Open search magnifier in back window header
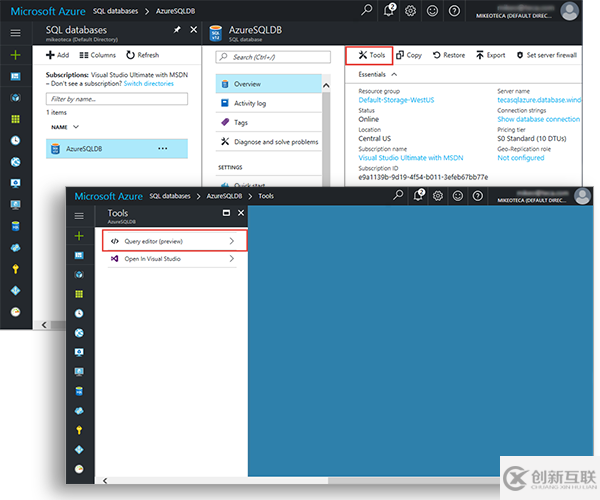Screen dimensions: 600x500 click(x=367, y=10)
